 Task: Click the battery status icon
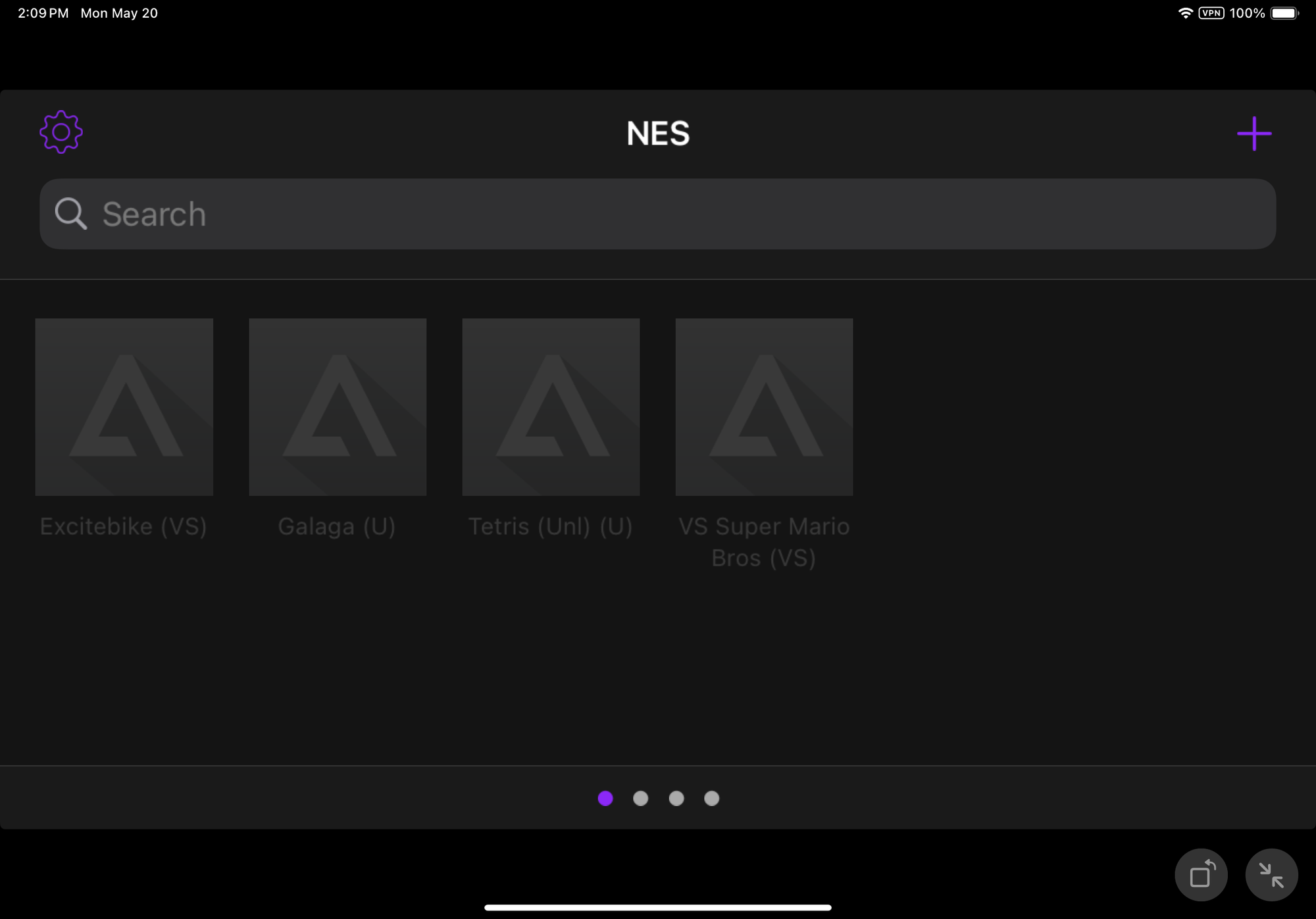pyautogui.click(x=1284, y=13)
